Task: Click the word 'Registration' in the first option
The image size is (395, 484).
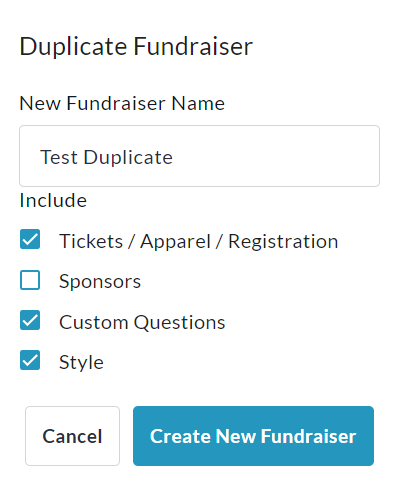Action: (x=283, y=241)
